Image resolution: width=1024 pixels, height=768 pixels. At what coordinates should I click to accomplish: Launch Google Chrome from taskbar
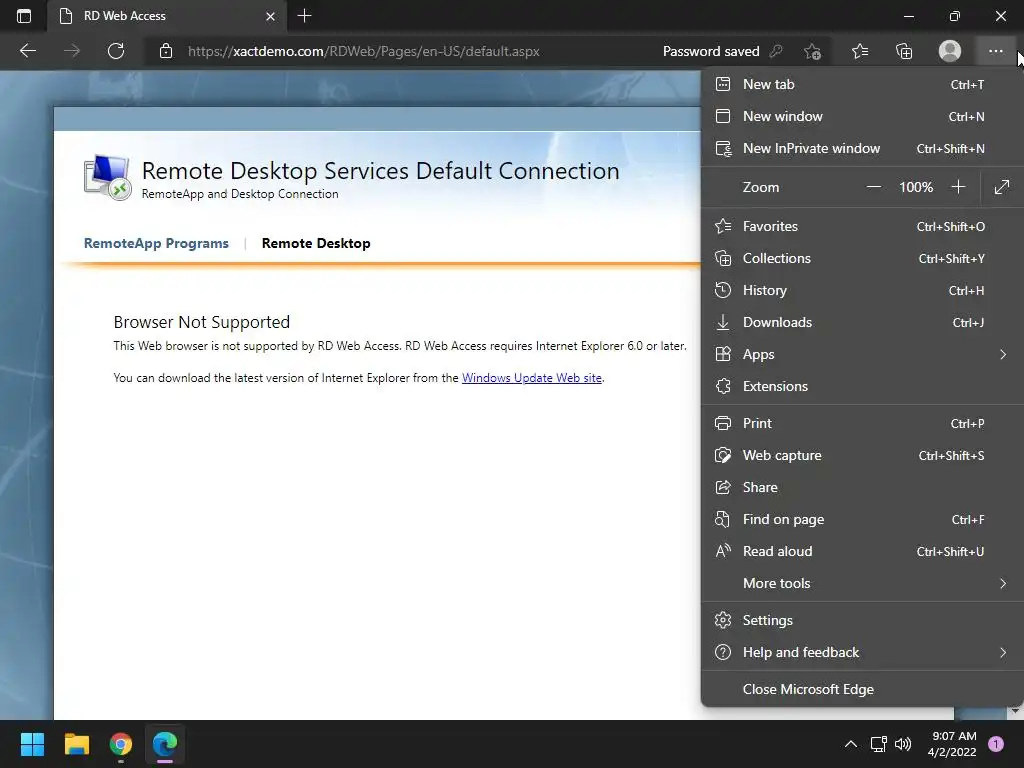[x=121, y=744]
